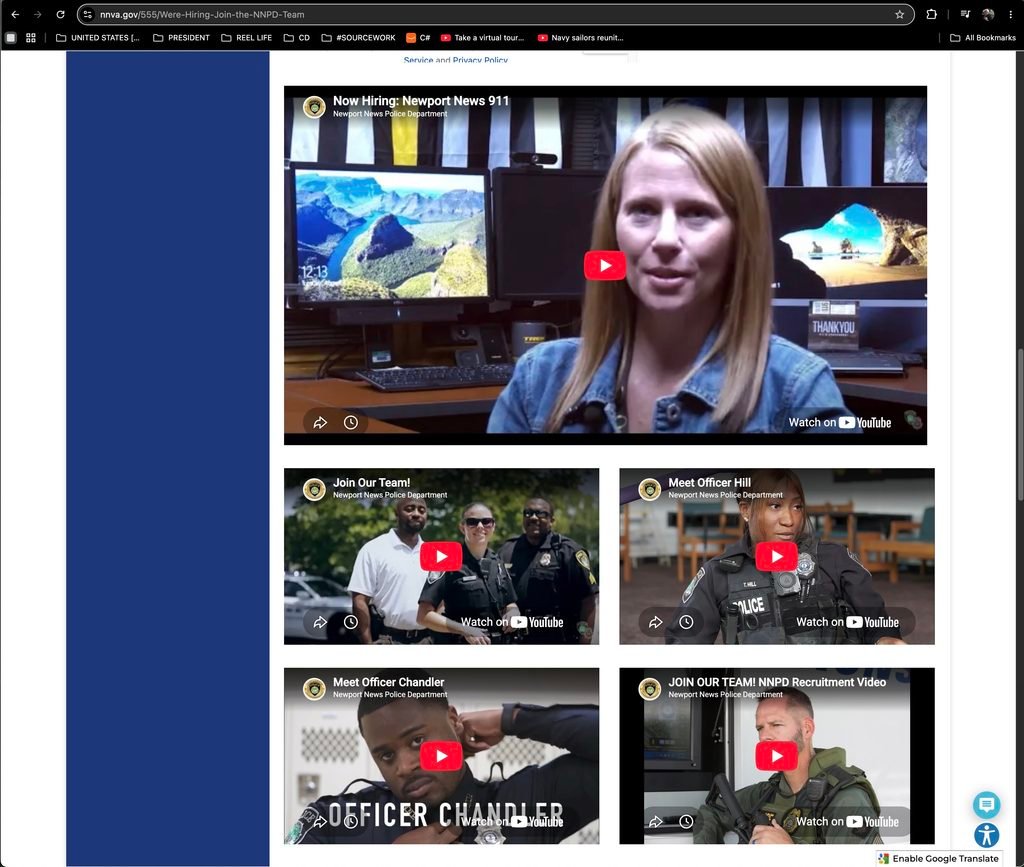Open the C# bookmark
Image resolution: width=1024 pixels, height=867 pixels.
pos(418,38)
